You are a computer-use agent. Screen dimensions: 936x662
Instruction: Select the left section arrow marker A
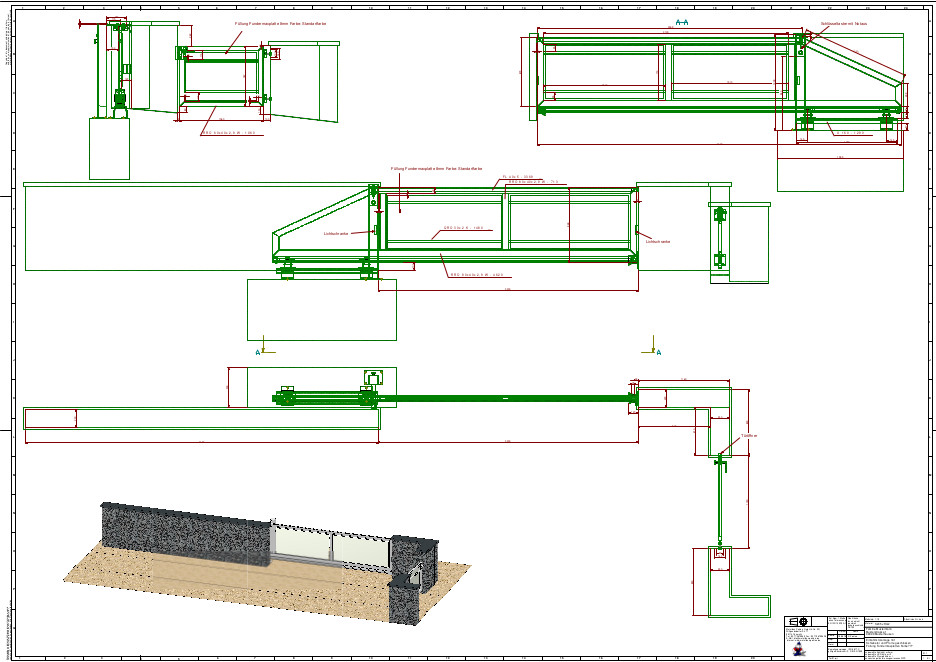coord(259,350)
